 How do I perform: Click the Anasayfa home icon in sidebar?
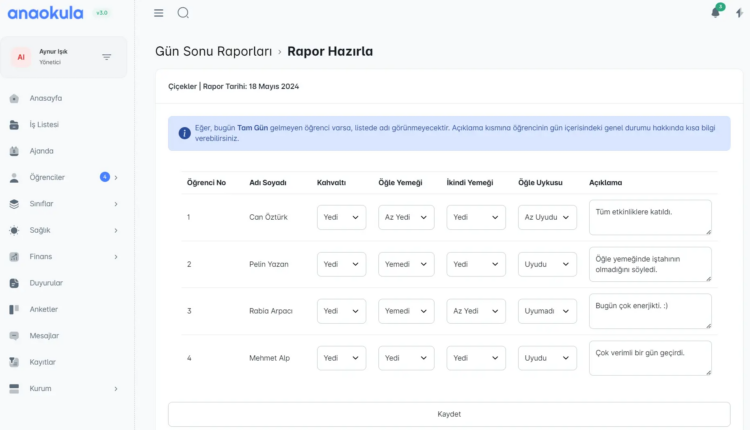tap(14, 98)
